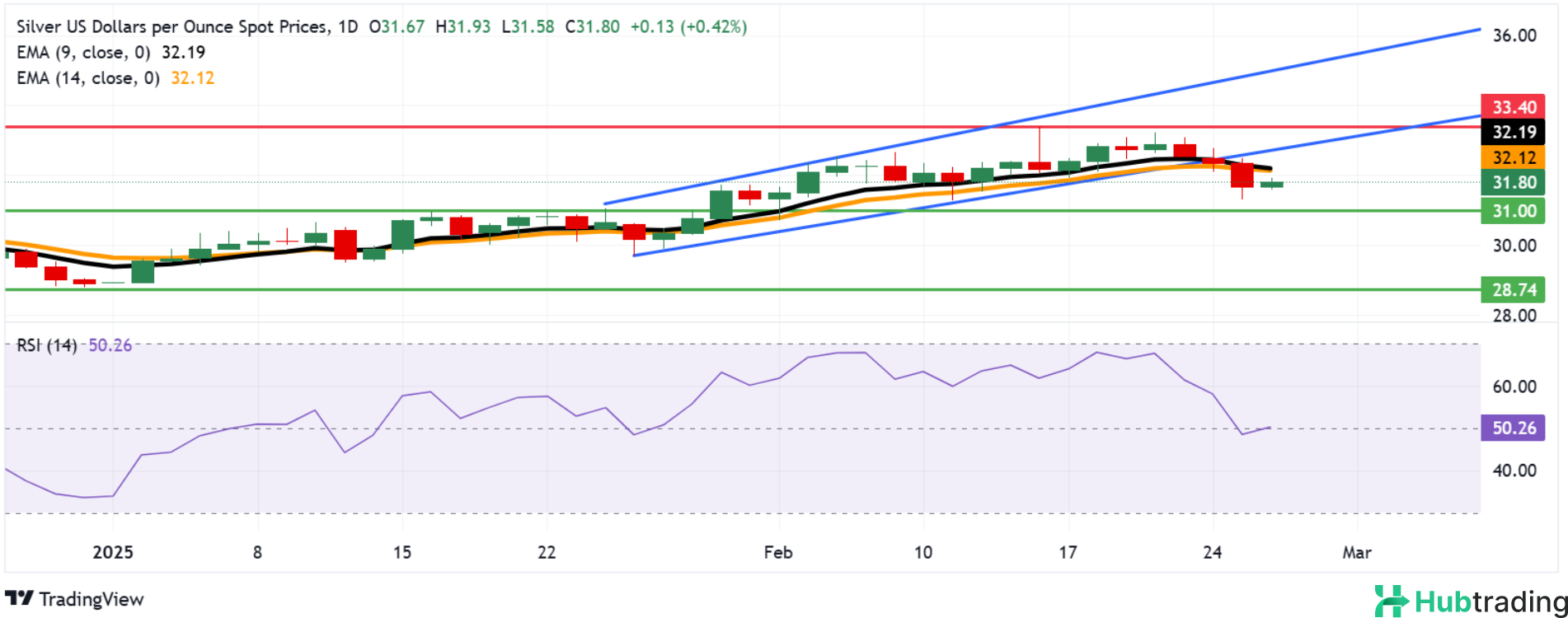
Task: Click the 36.00 price axis label
Action: point(1514,35)
